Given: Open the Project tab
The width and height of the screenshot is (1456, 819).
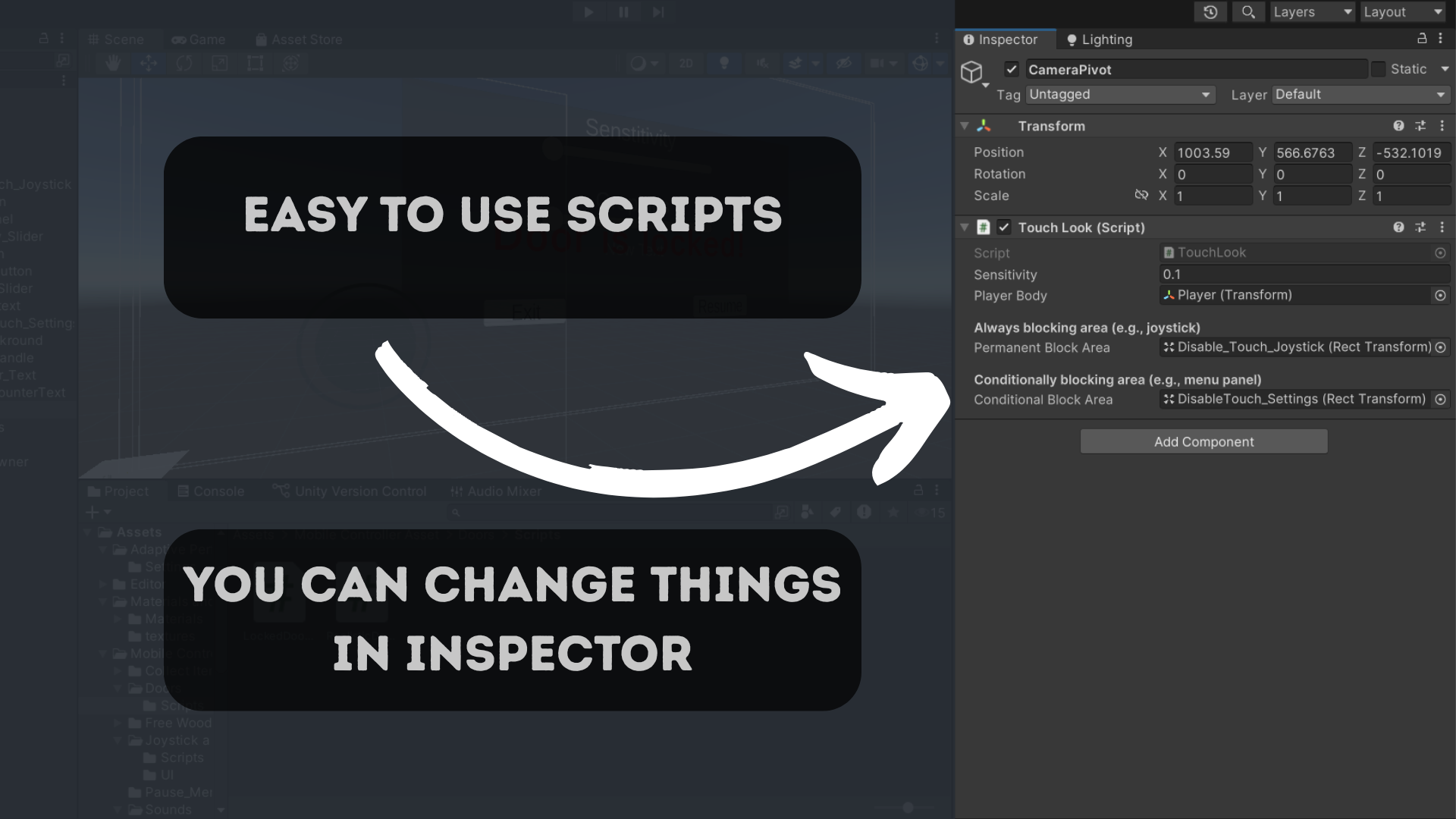Looking at the screenshot, I should (118, 491).
